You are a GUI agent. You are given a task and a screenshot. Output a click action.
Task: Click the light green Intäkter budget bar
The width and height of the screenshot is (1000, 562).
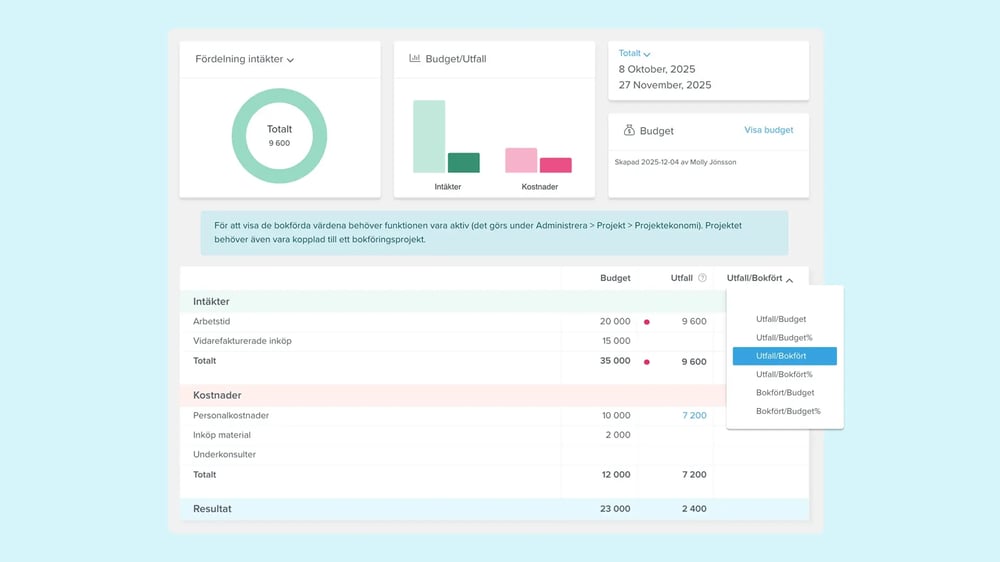[428, 136]
